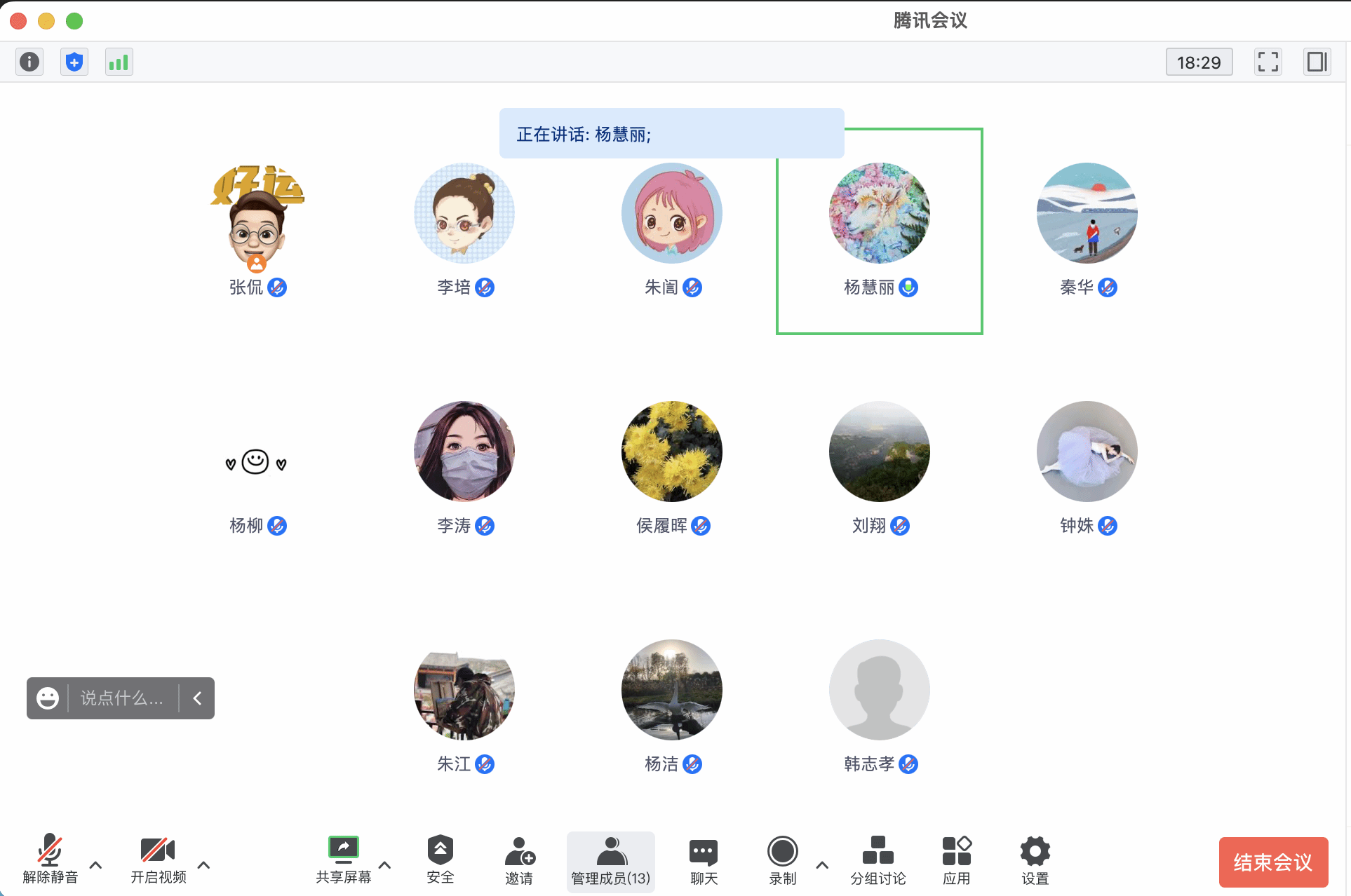This screenshot has height=896, width=1351.
Task: Turn on camera with 开启视频
Action: point(158,860)
